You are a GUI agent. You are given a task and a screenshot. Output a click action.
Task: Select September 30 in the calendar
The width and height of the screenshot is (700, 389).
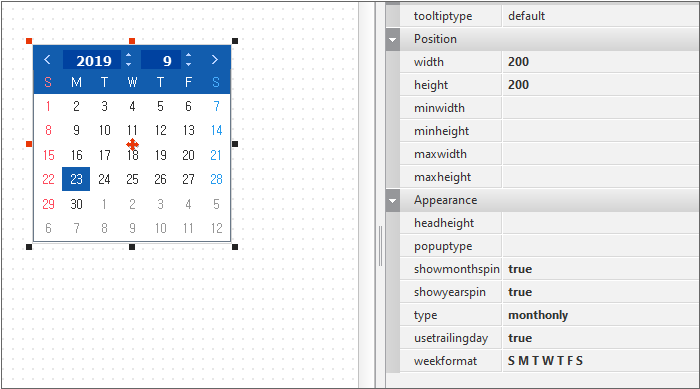[76, 204]
